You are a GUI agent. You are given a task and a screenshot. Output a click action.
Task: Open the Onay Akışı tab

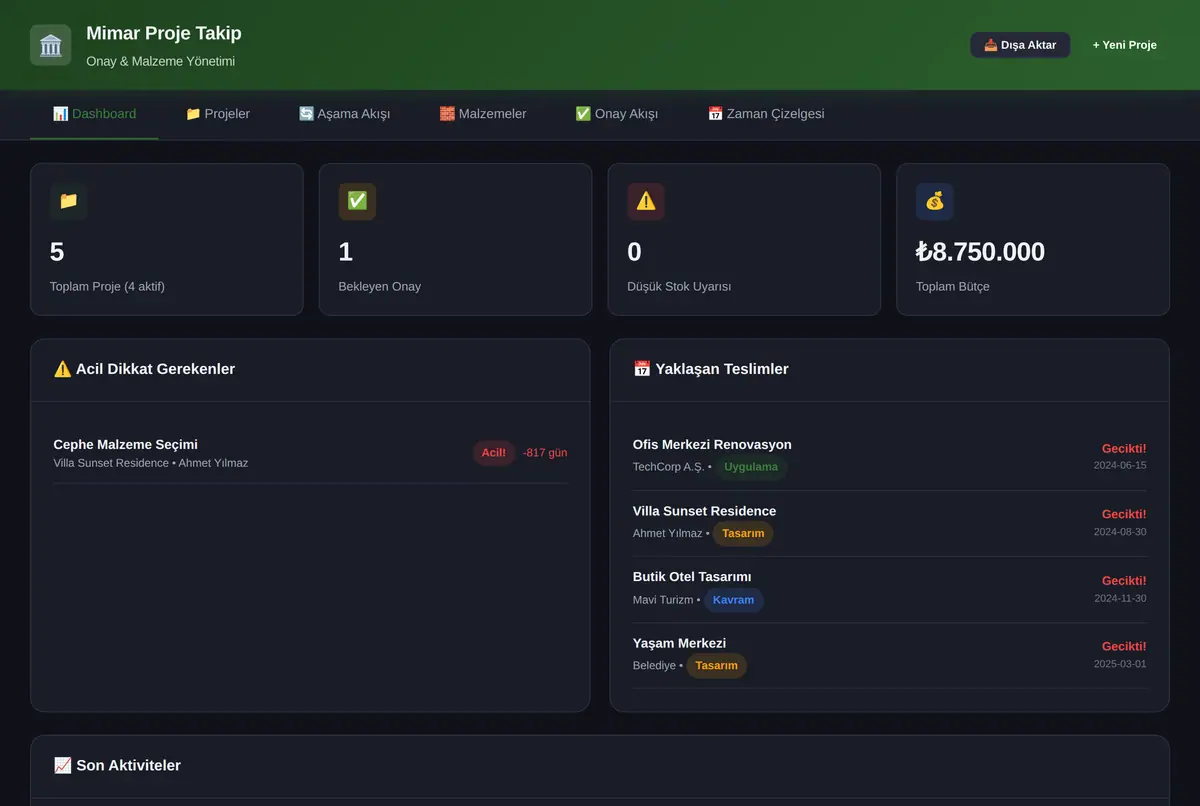pos(617,114)
